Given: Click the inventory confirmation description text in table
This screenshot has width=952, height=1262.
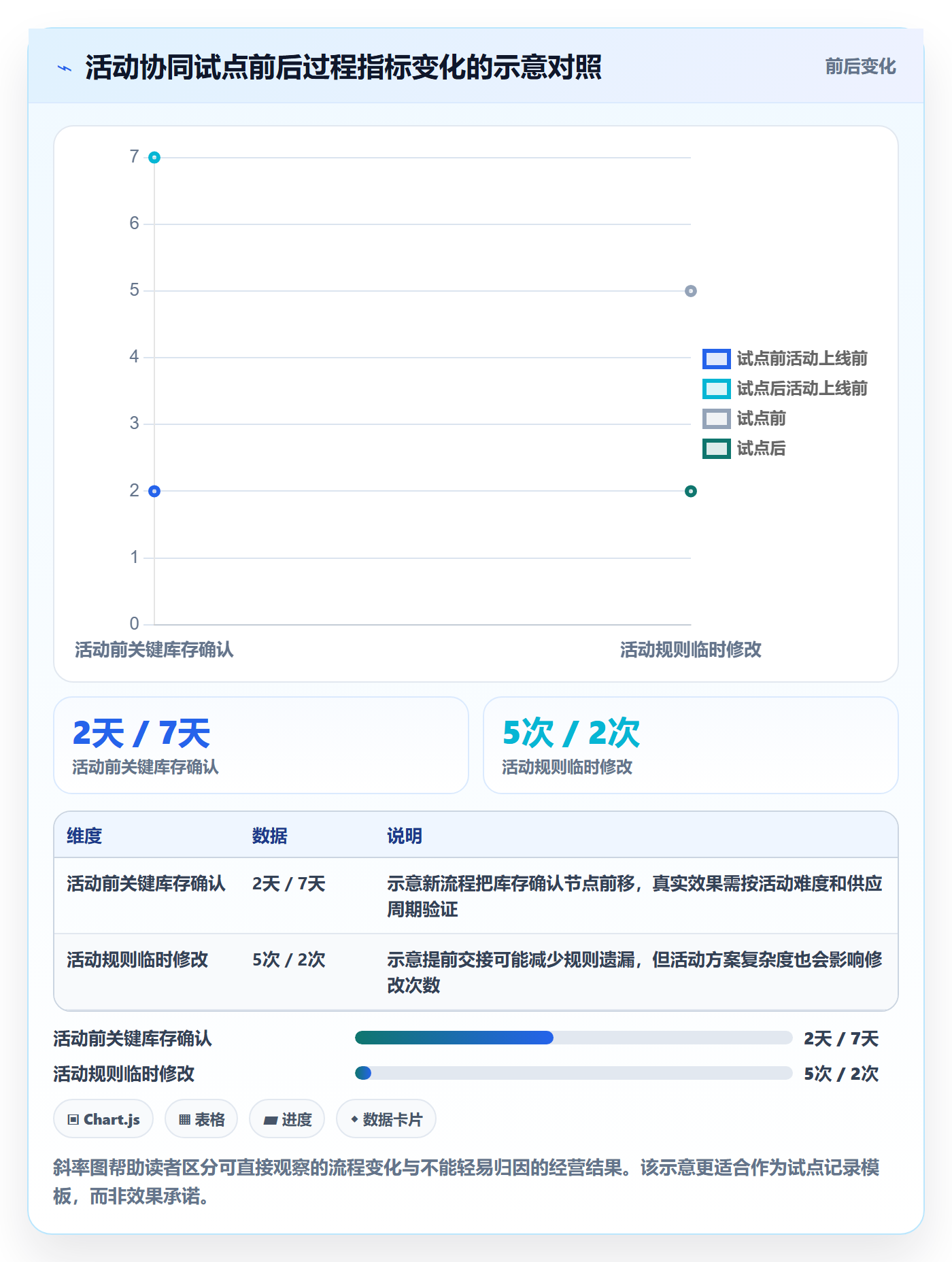Looking at the screenshot, I should [x=634, y=896].
